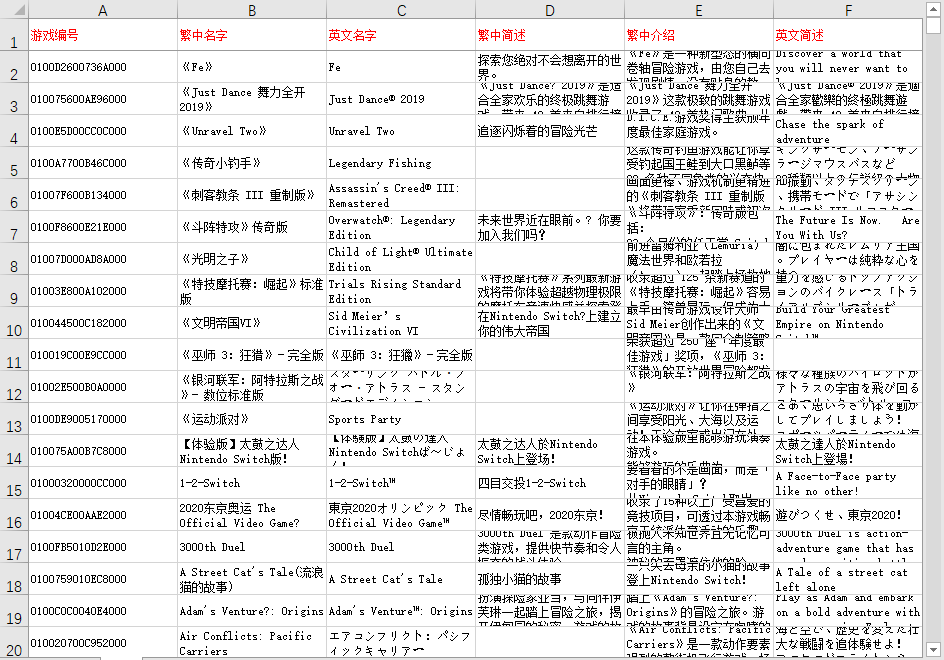Click the 《运动派对》 cell
Viewport: 944px width, 660px height.
(252, 419)
